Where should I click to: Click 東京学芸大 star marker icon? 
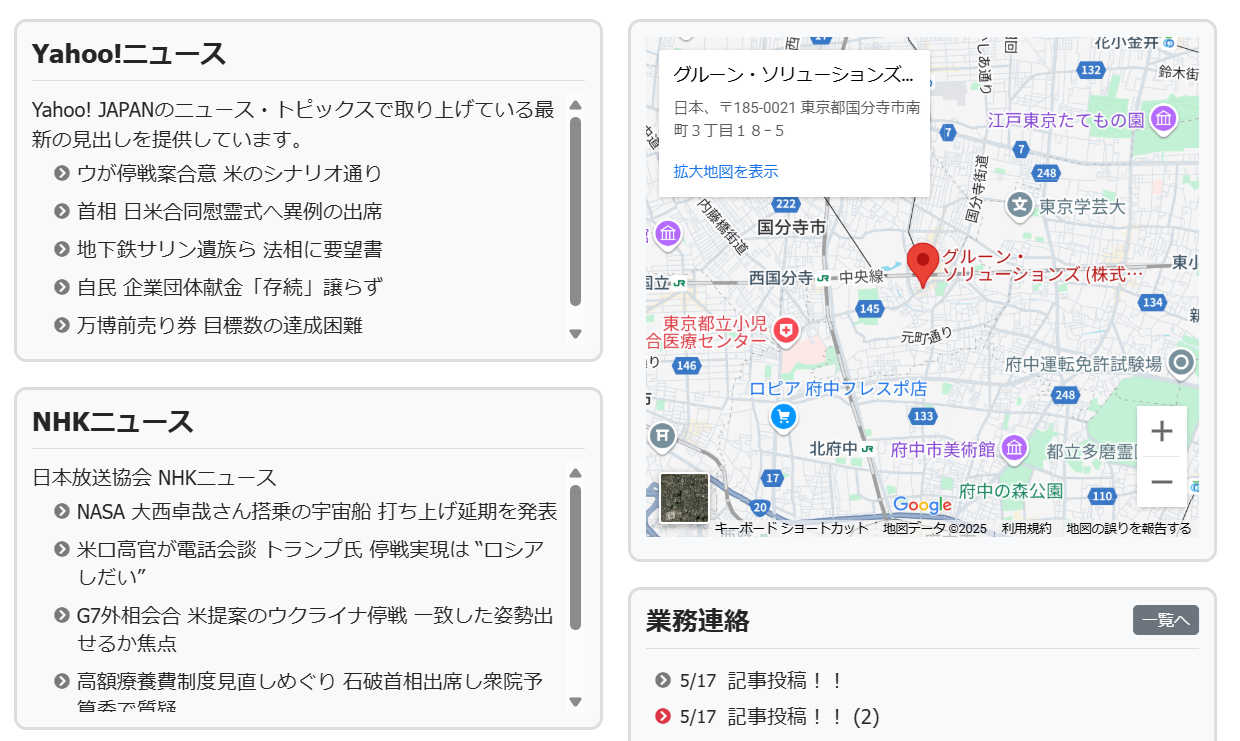pyautogui.click(x=1019, y=206)
